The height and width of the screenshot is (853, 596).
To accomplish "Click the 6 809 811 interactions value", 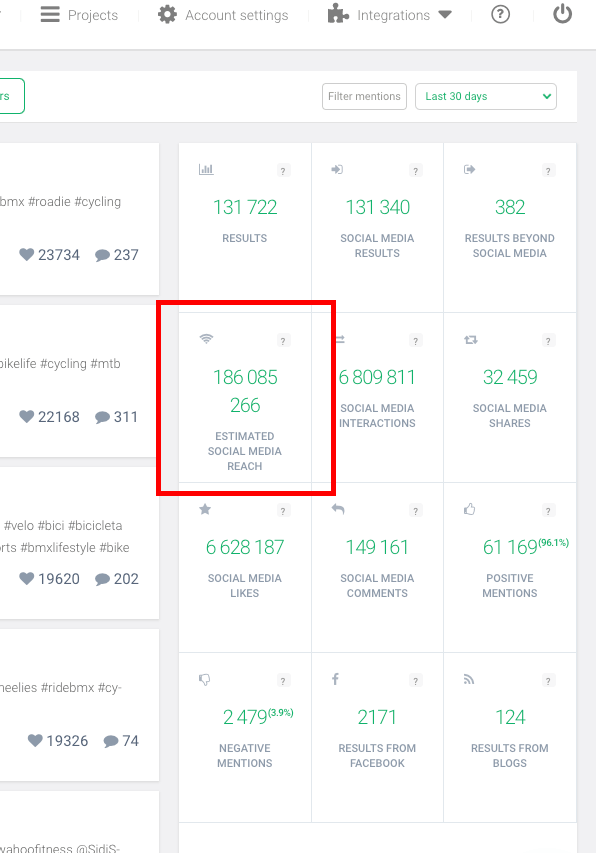I will (377, 377).
